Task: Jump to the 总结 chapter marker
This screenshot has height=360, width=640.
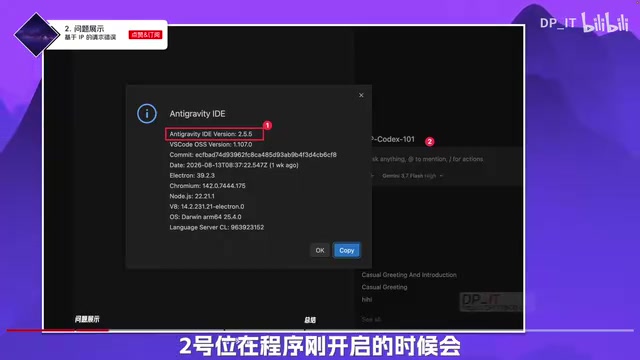Action: point(310,320)
